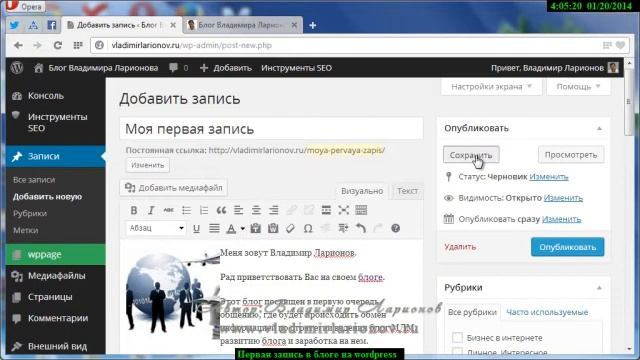The image size is (640, 360).
Task: Insert special character with Omega icon
Action: [x=308, y=228]
